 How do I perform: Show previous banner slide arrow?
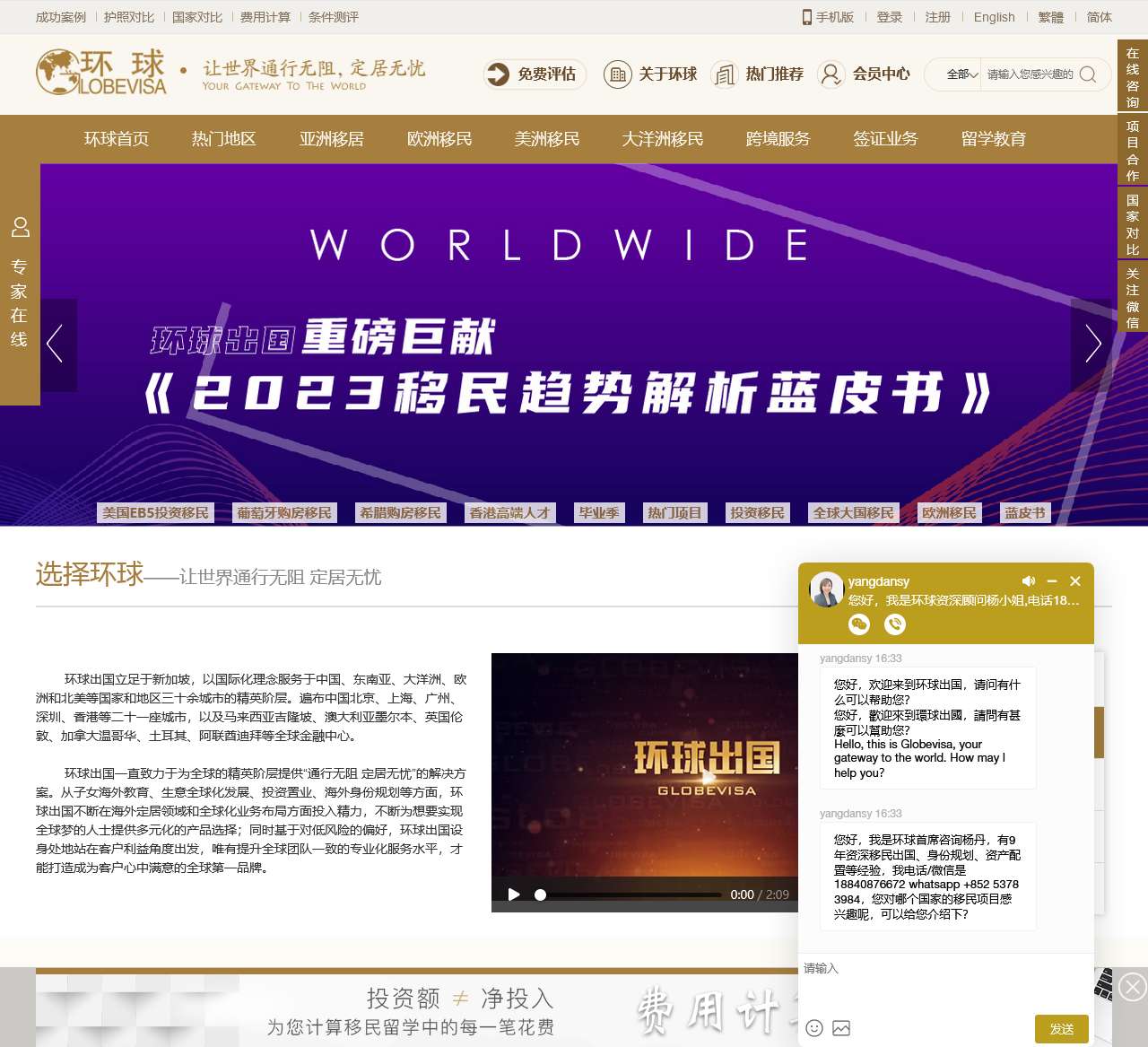(x=57, y=345)
